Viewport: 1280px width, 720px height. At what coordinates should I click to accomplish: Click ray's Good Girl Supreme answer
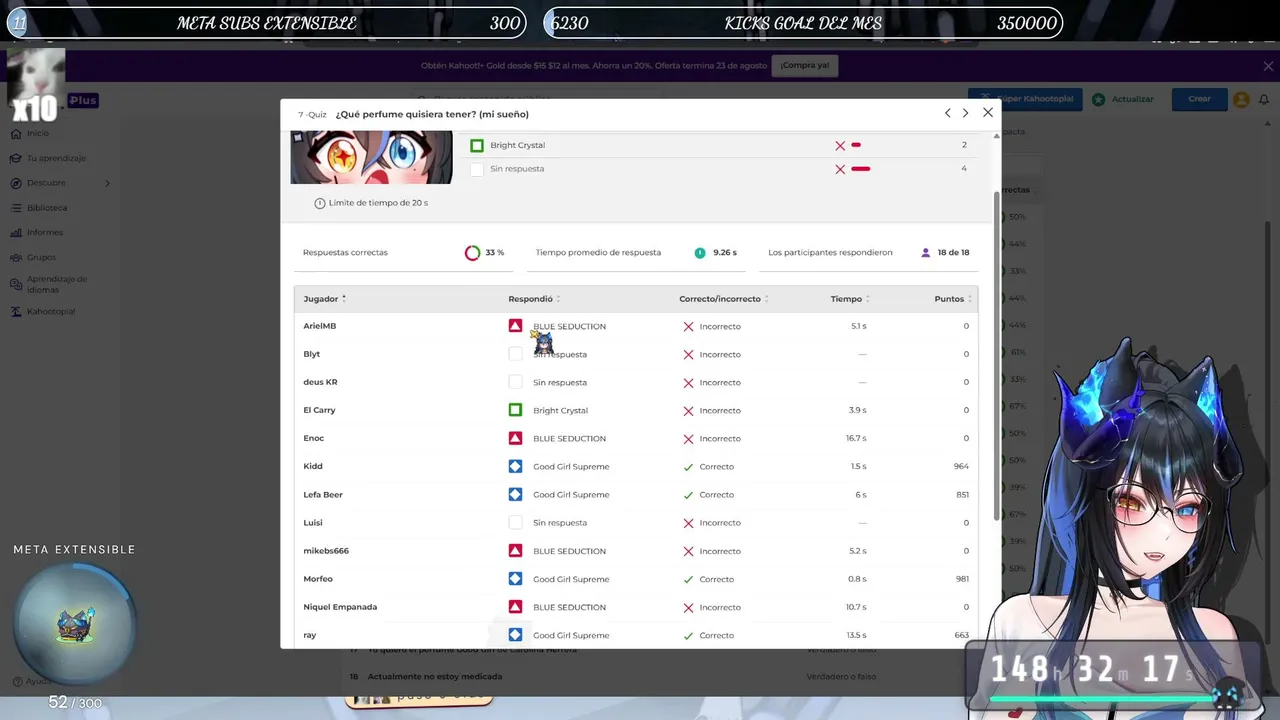pyautogui.click(x=571, y=635)
